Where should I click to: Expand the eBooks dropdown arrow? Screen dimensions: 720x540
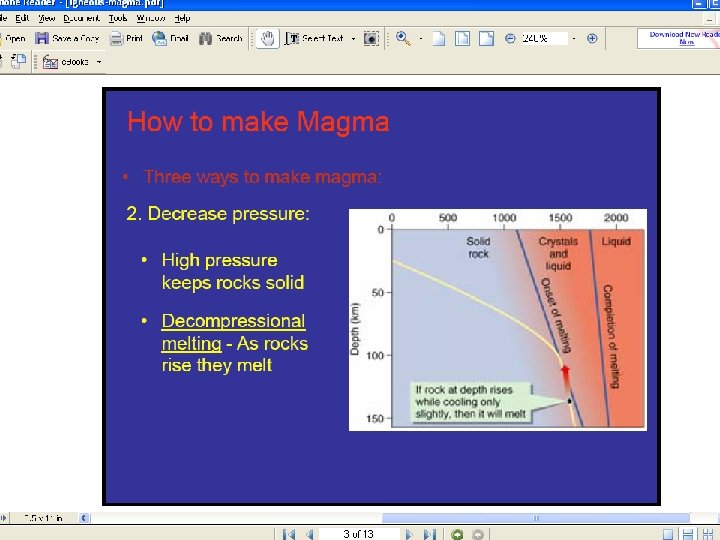click(99, 62)
